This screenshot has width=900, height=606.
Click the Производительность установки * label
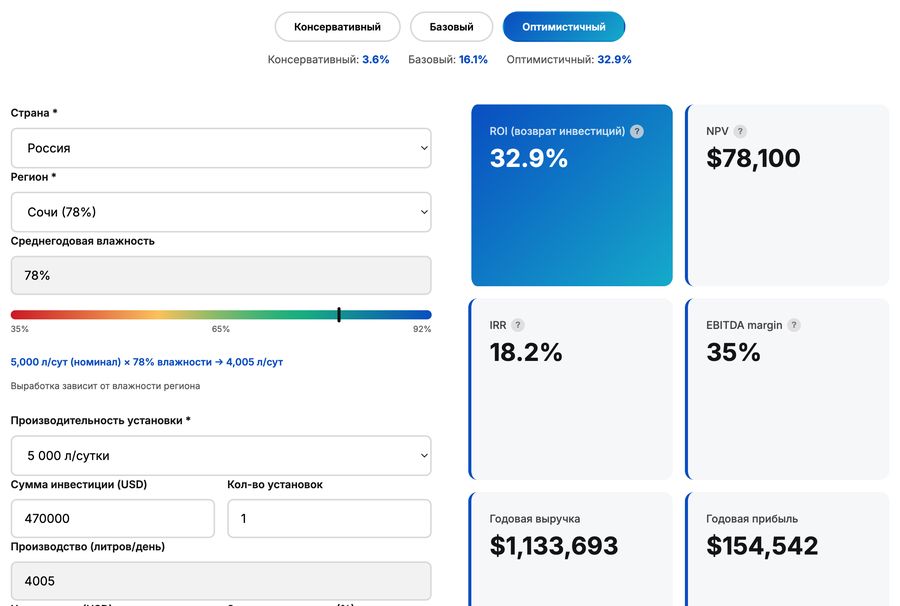click(100, 421)
